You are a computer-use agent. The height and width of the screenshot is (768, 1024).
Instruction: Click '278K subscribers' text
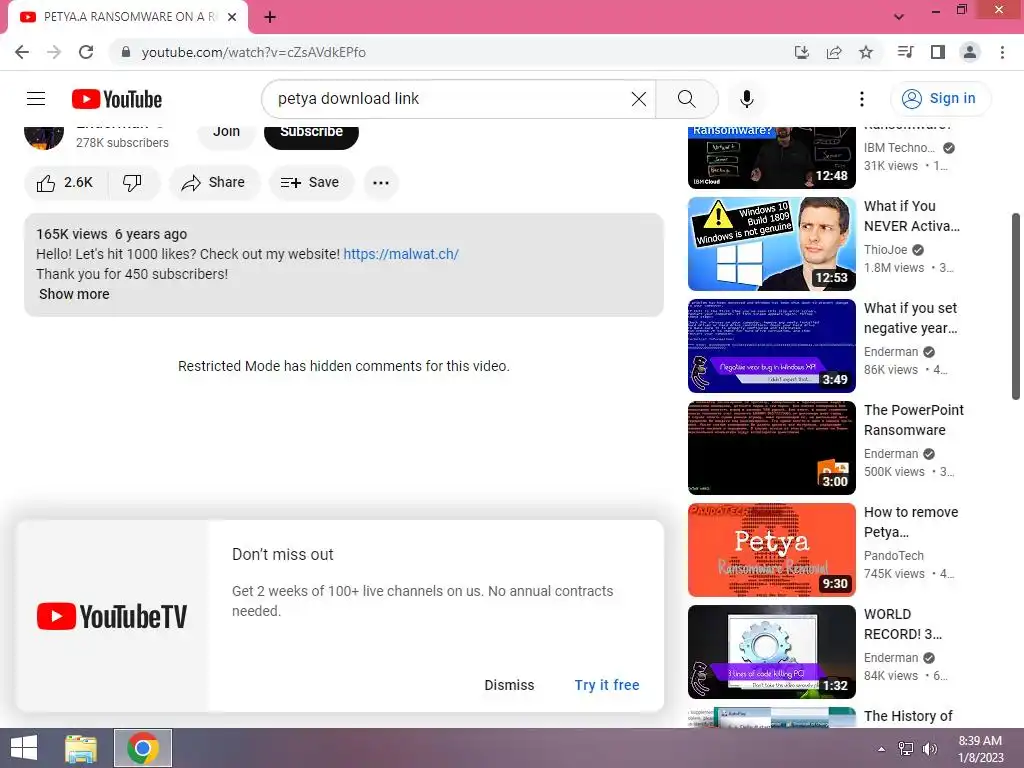122,142
